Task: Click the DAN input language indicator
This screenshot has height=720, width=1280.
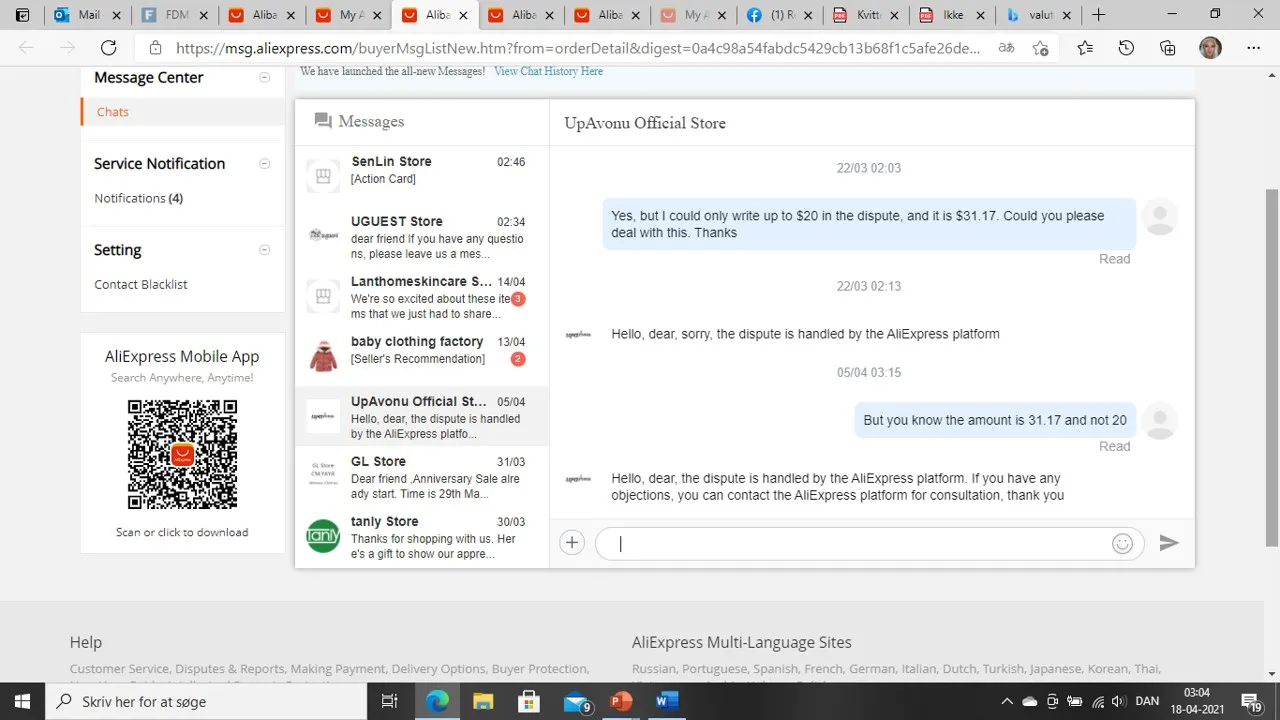Action: coord(1147,701)
